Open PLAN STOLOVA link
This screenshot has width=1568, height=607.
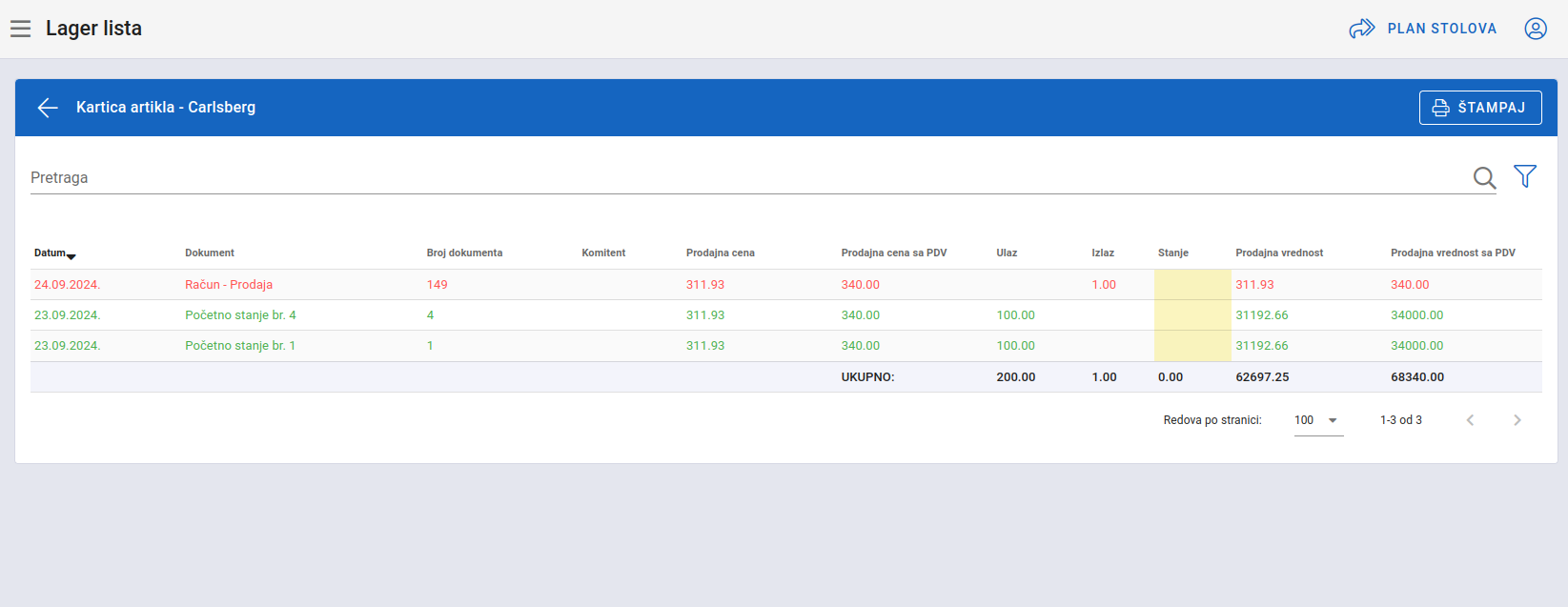pyautogui.click(x=1441, y=29)
